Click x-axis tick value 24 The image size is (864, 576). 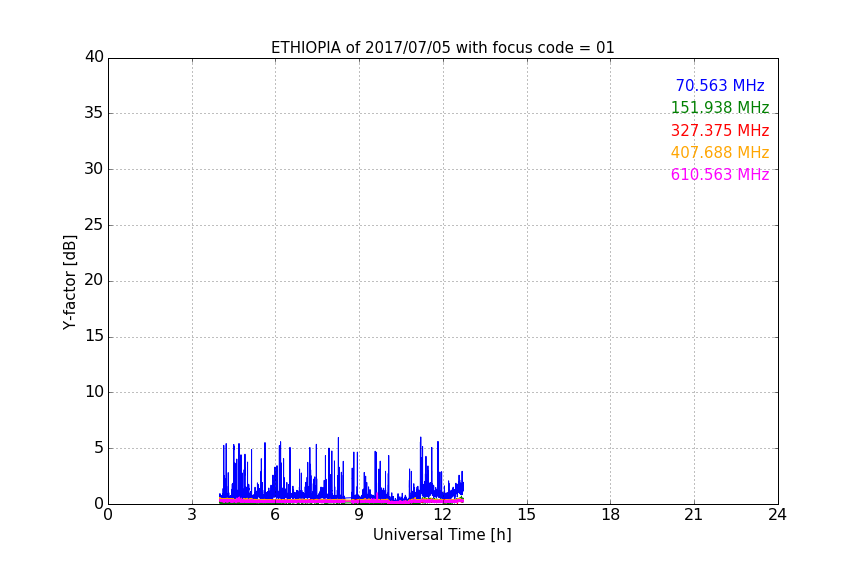pyautogui.click(x=777, y=515)
